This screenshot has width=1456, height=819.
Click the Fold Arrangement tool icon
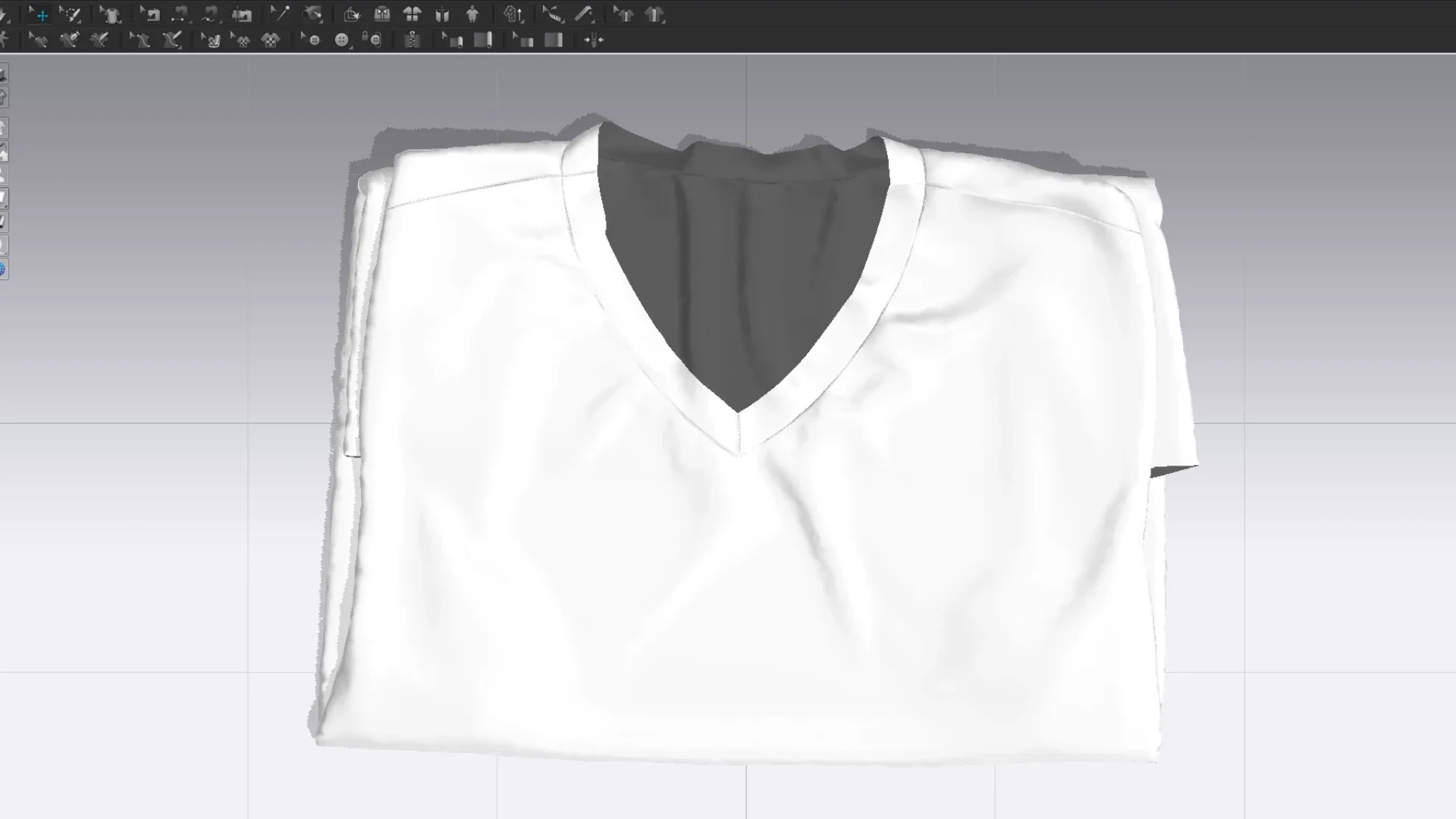[352, 15]
